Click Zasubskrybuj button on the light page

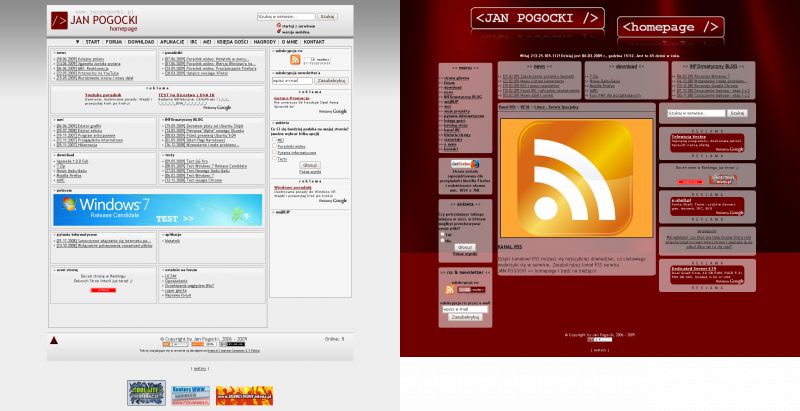(x=331, y=81)
